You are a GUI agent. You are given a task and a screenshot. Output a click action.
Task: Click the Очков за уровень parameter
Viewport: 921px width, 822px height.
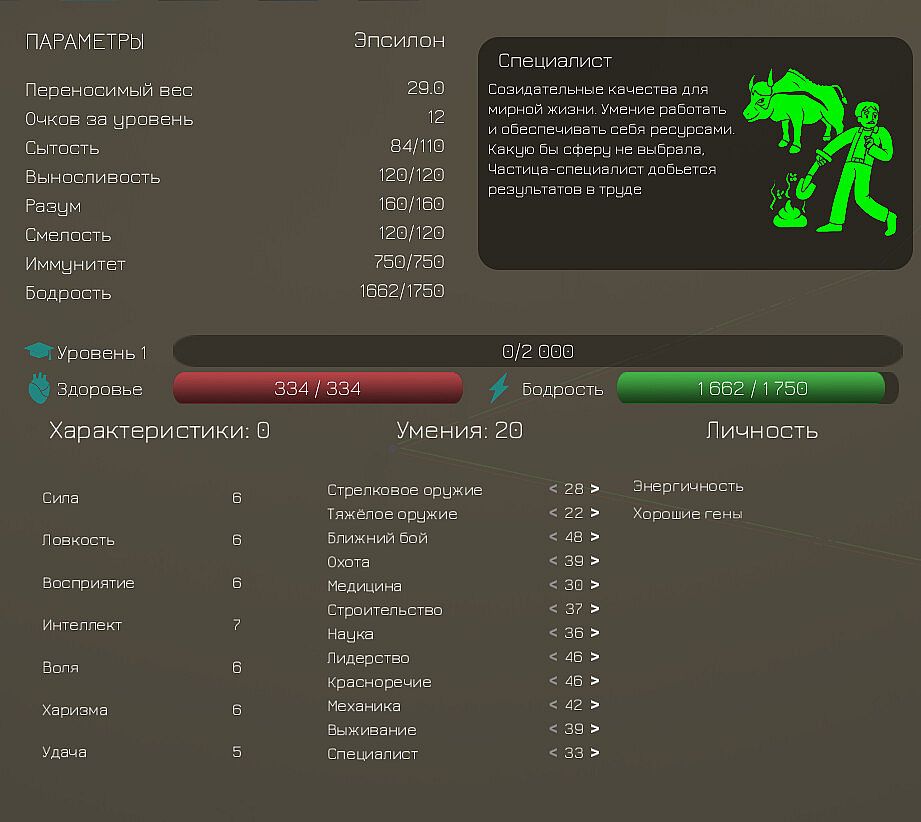109,119
